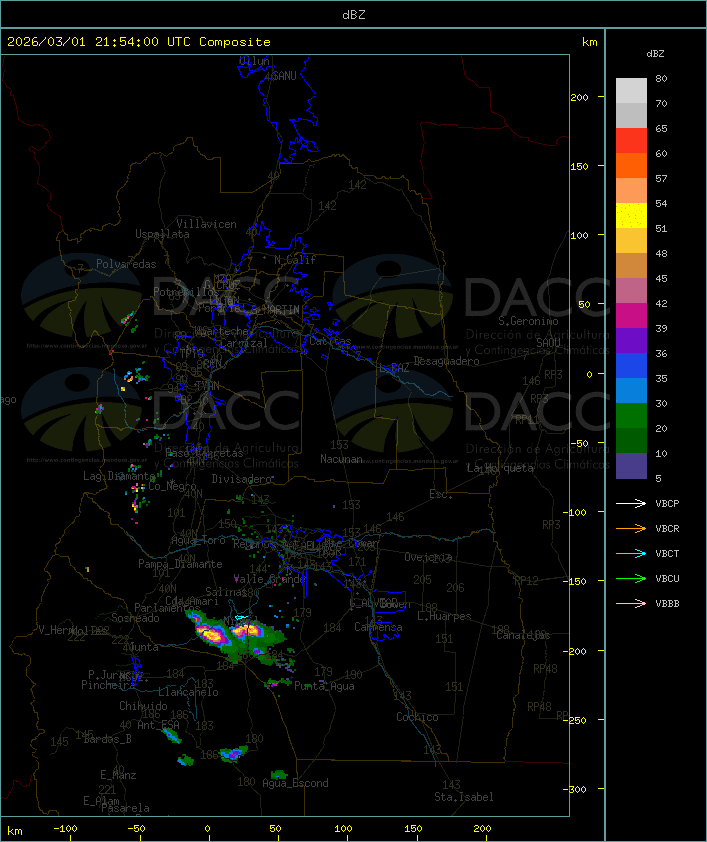Click the 'dBZ' title in top bar
This screenshot has height=842, width=707.
click(354, 15)
